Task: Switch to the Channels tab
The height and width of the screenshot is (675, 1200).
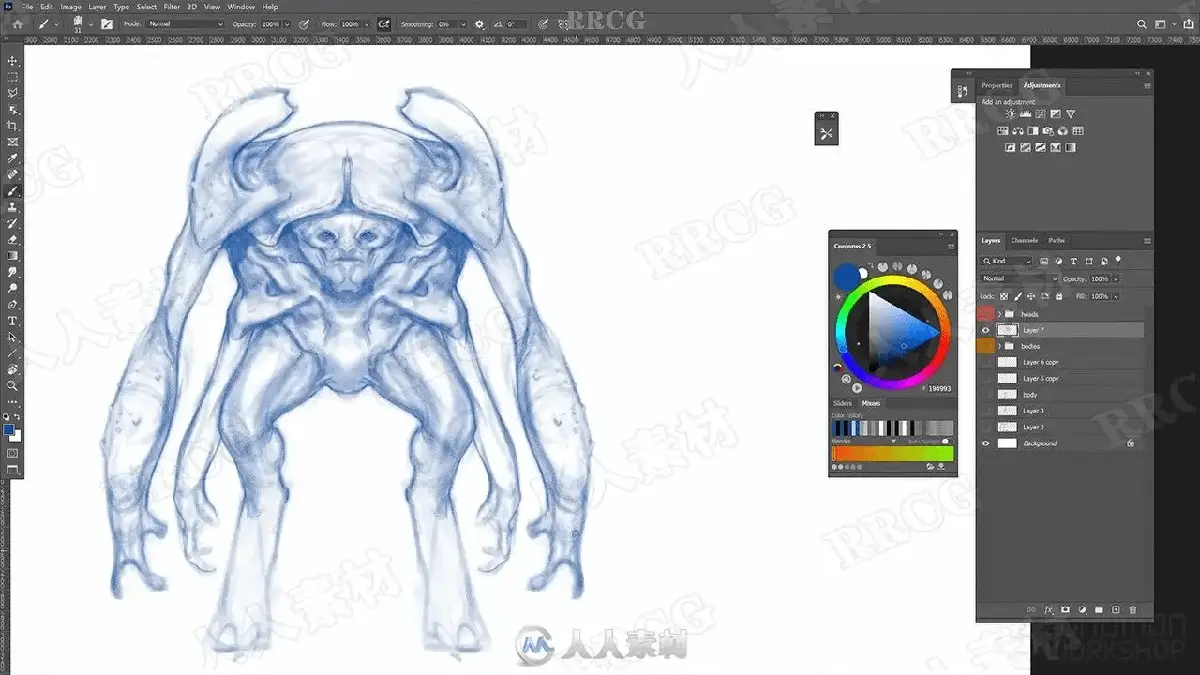Action: point(1024,240)
